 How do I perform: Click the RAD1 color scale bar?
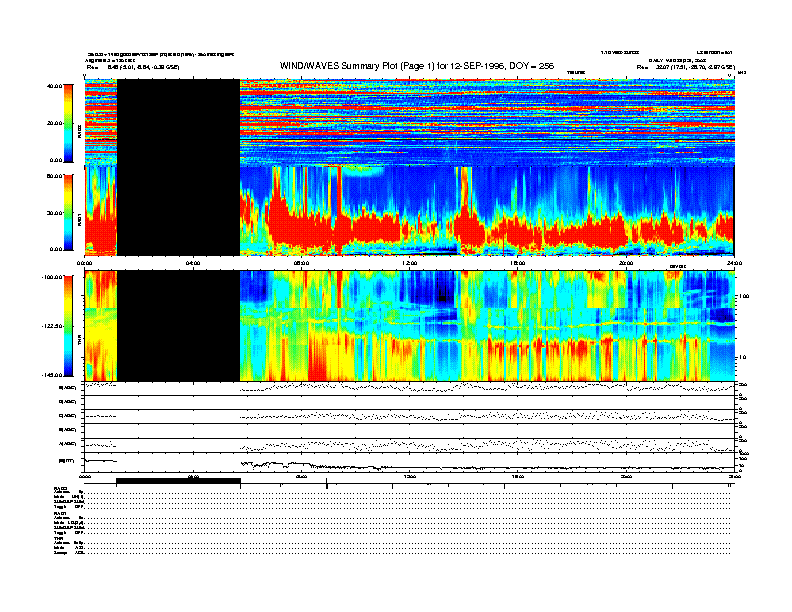pos(69,212)
